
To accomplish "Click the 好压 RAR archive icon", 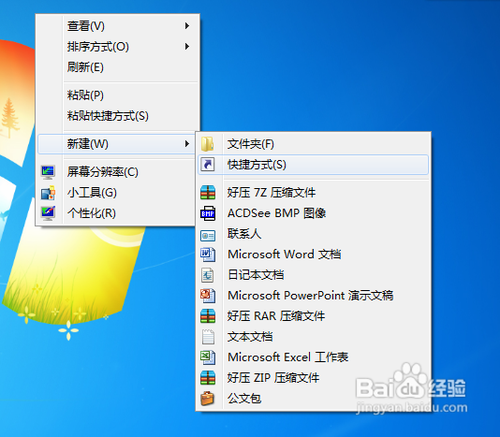I will tap(208, 316).
